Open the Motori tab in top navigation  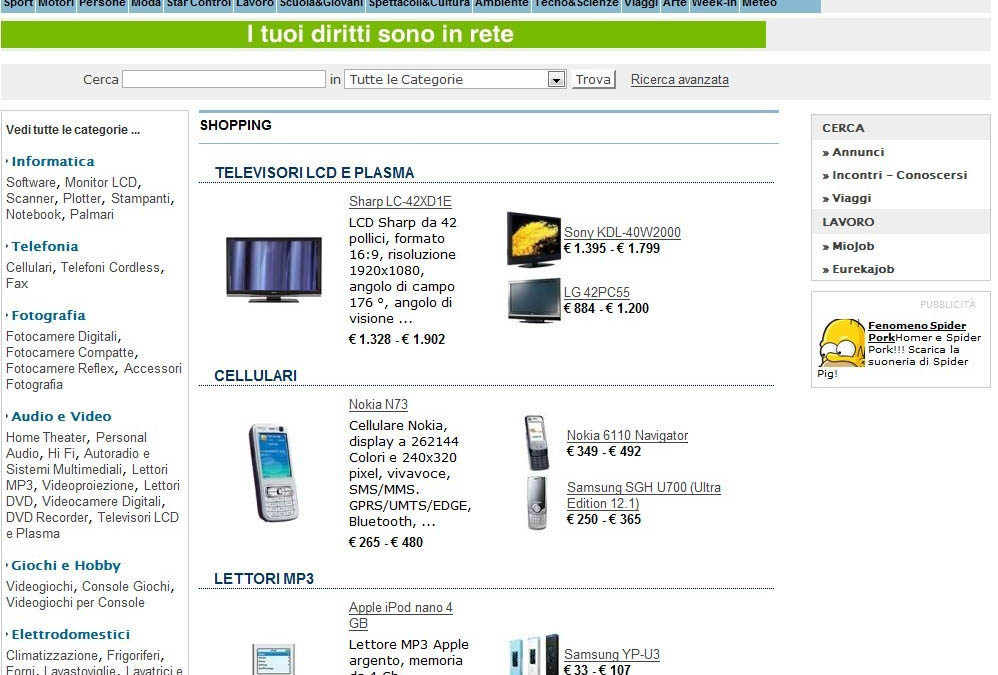tap(56, 4)
